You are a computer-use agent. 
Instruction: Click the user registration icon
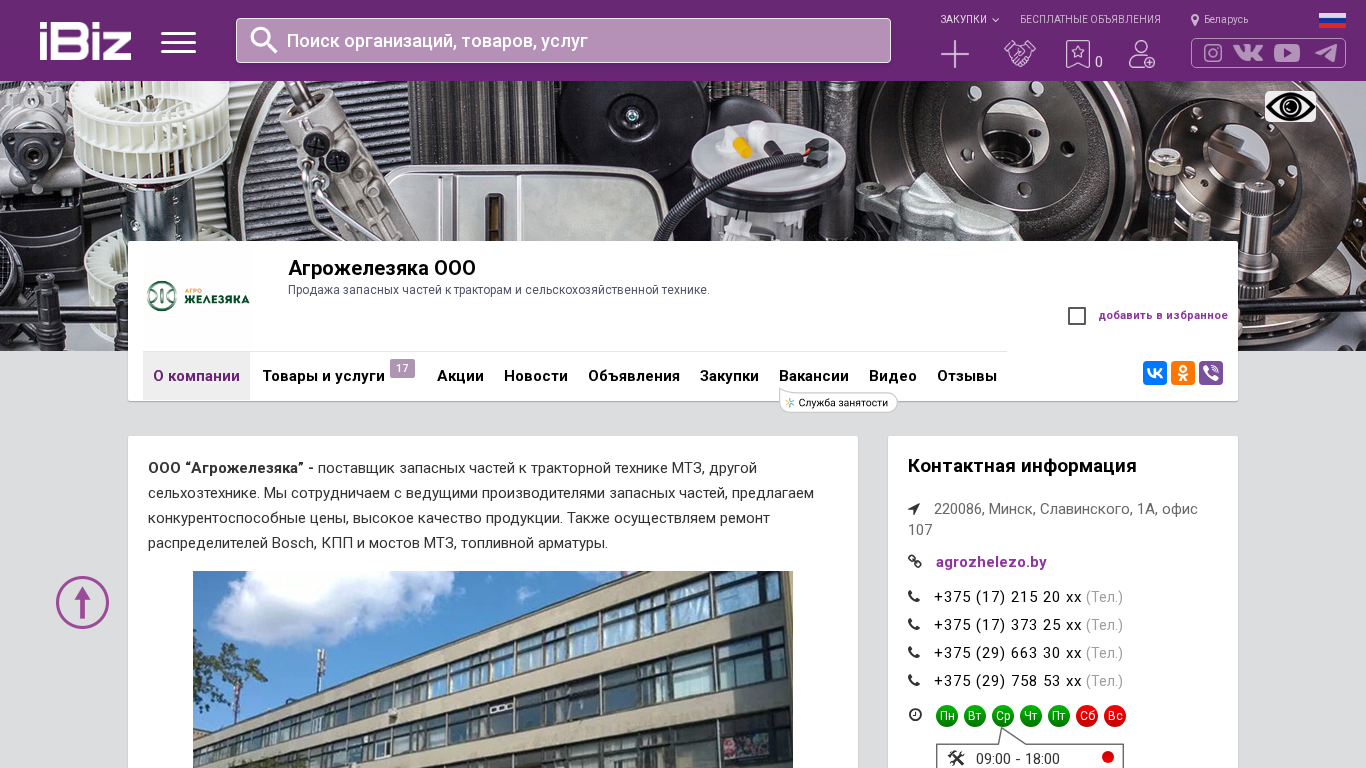(x=1142, y=54)
